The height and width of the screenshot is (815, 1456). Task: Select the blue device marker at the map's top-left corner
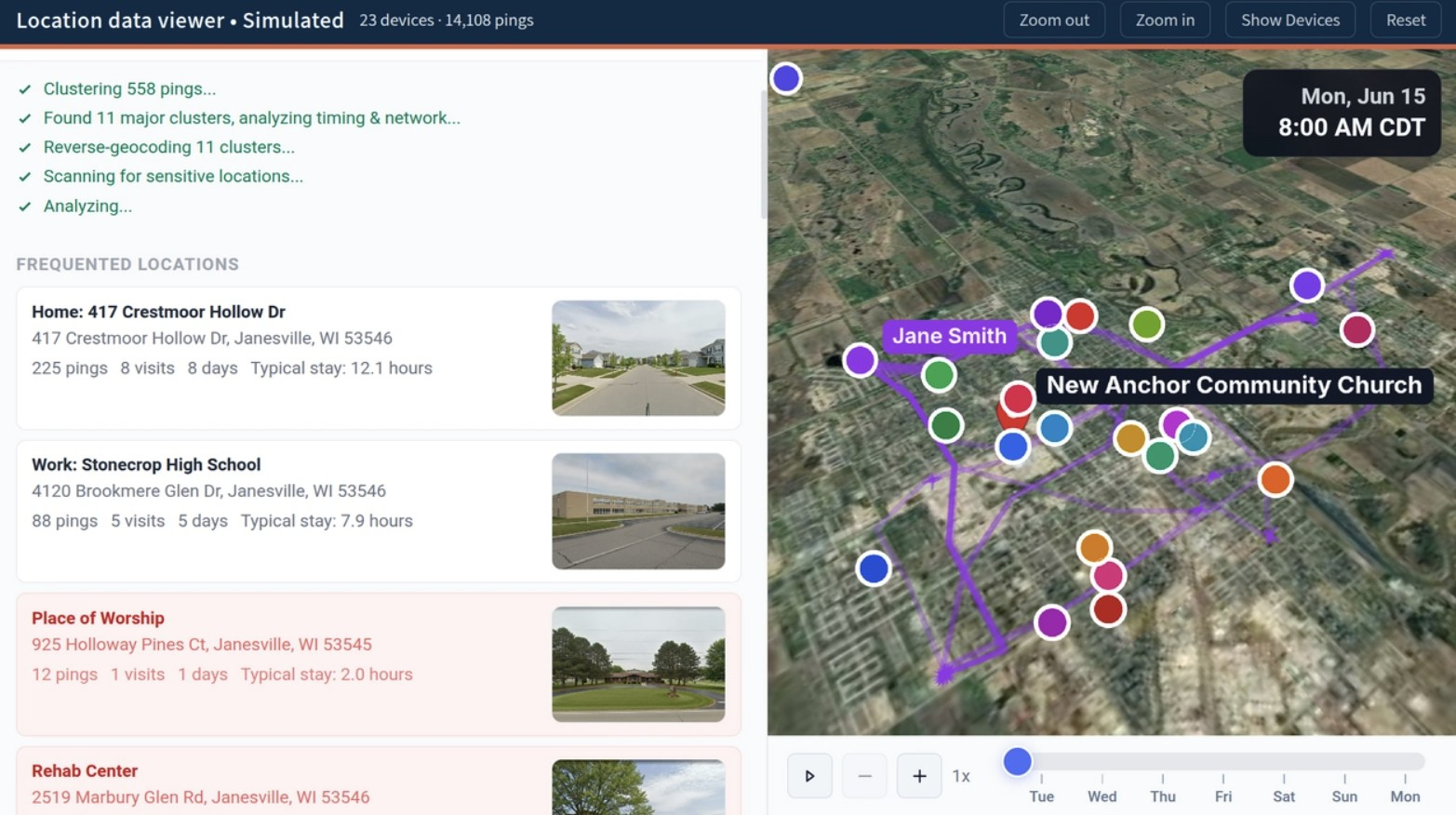(x=786, y=78)
